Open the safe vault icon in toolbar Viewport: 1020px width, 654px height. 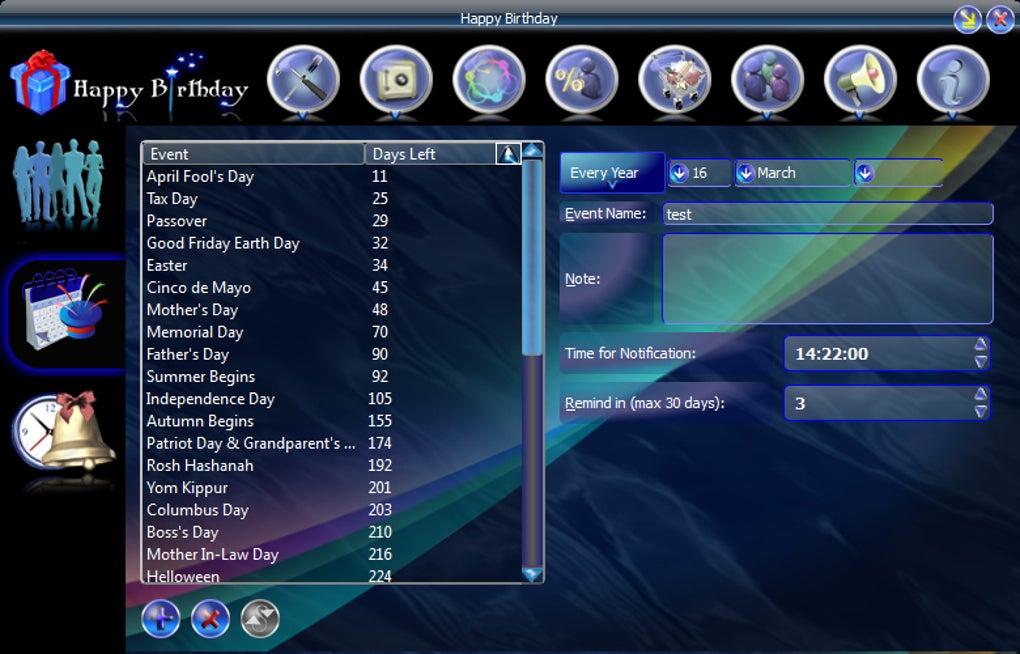click(x=396, y=79)
